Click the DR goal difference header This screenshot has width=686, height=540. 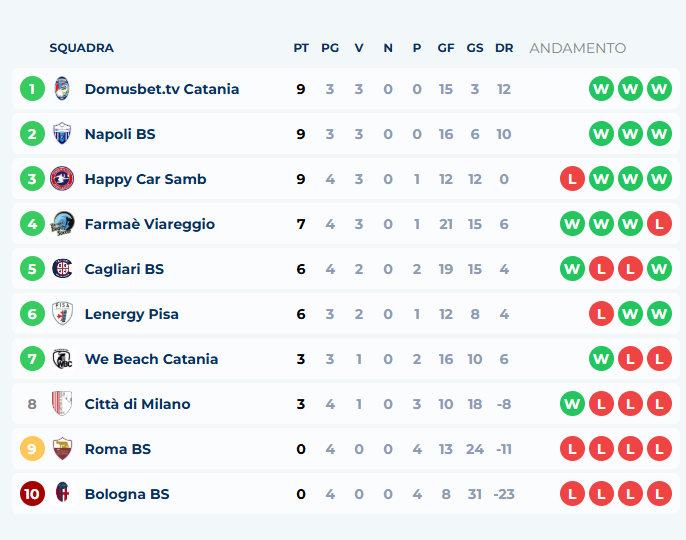(504, 48)
